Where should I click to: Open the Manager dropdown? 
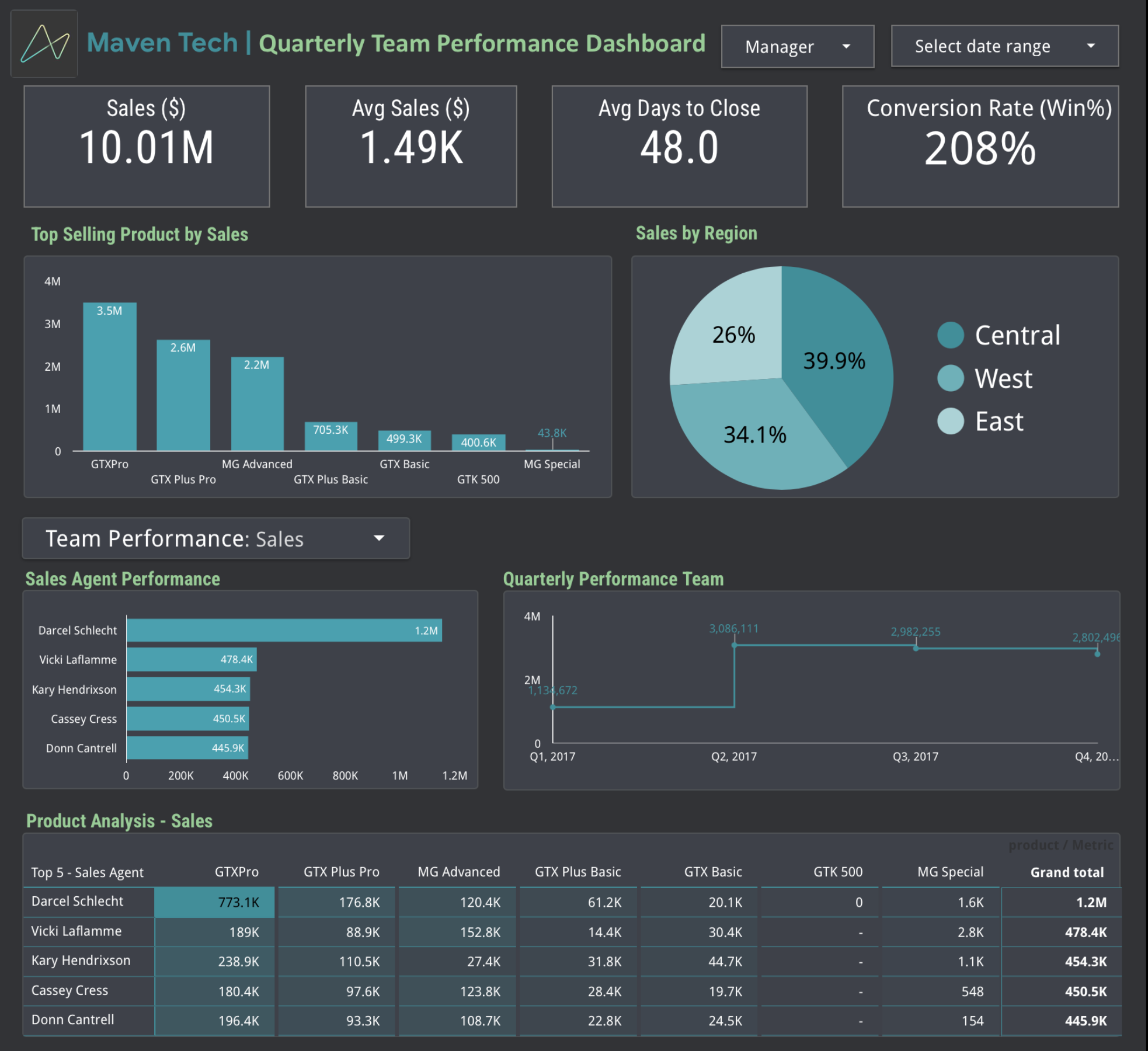coord(797,47)
